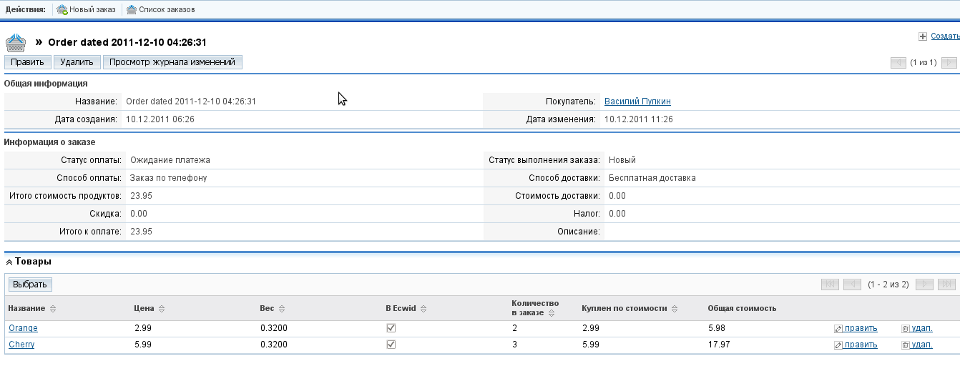This screenshot has height=366, width=960.
Task: Click the page title Order dated 2011-12-10
Action: (x=127, y=43)
